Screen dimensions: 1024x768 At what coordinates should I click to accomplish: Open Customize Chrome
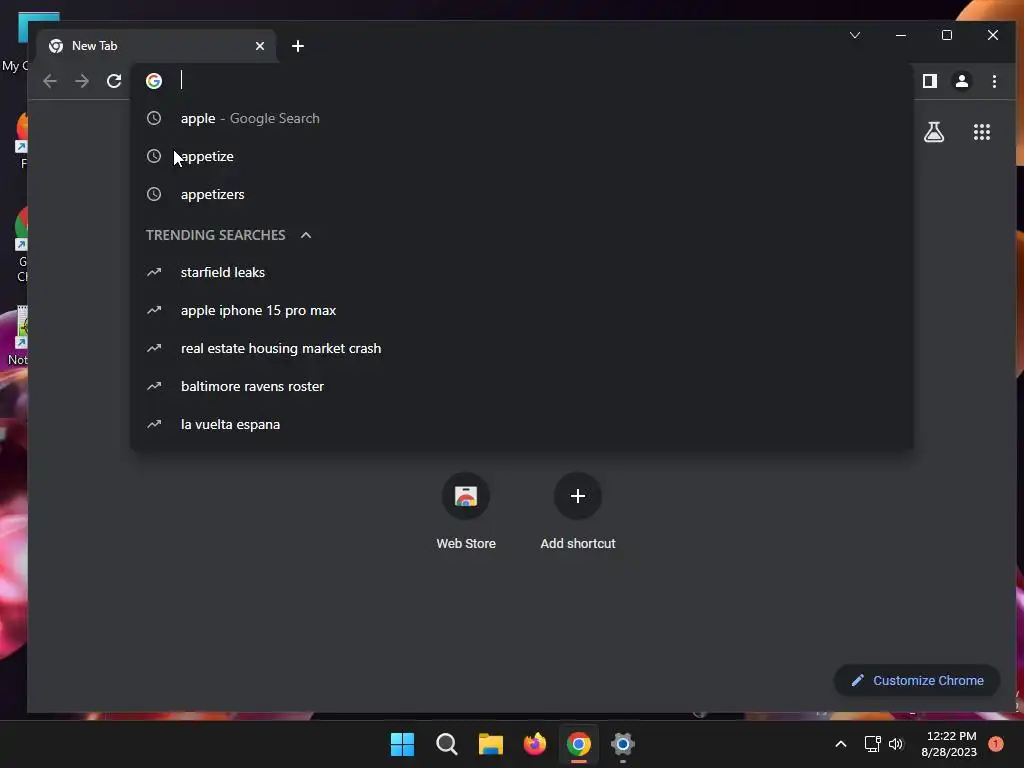coord(917,680)
